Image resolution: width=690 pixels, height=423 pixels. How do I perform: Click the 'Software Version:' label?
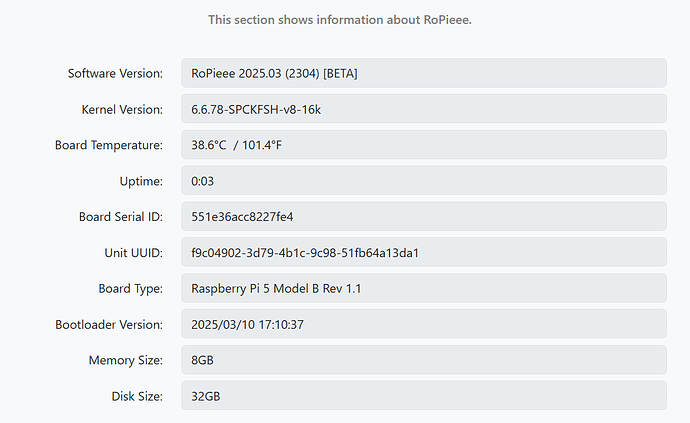(x=115, y=73)
